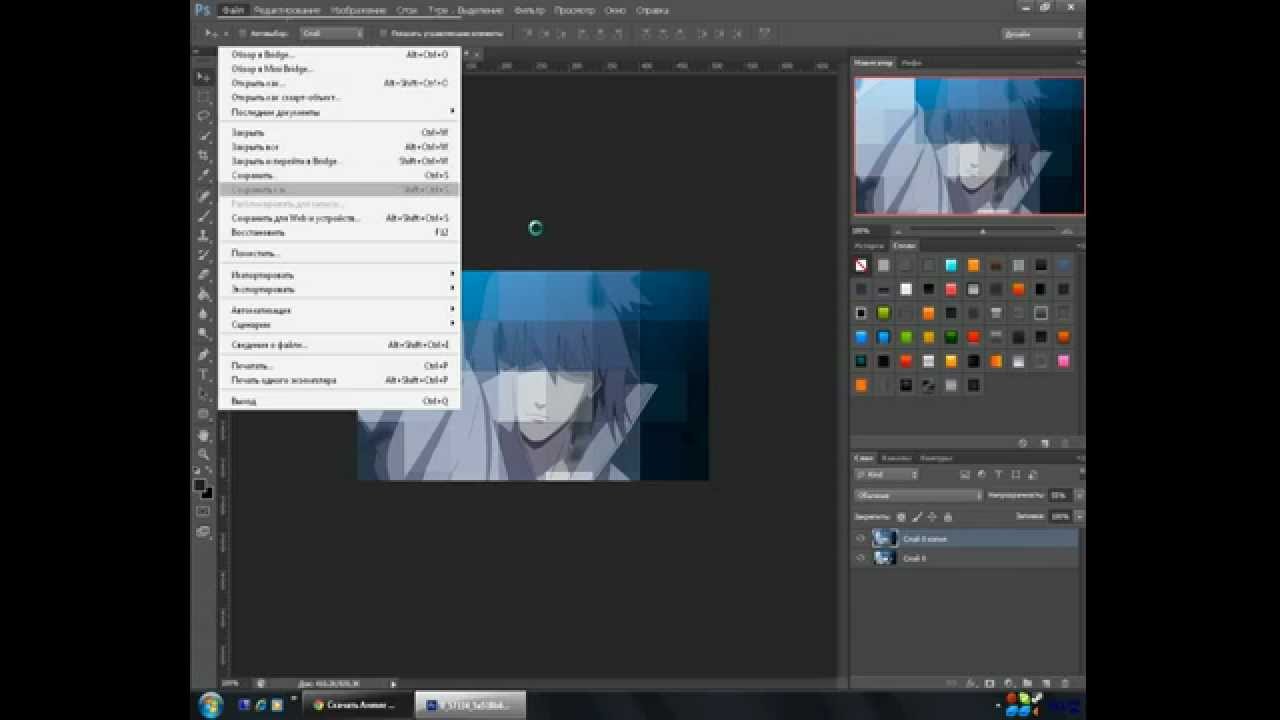Select the Eyedropper tool
The height and width of the screenshot is (720, 1280).
coord(204,176)
